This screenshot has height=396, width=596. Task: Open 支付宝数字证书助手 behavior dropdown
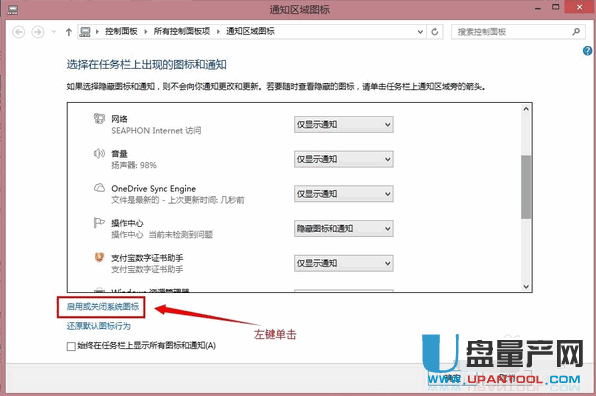click(344, 263)
